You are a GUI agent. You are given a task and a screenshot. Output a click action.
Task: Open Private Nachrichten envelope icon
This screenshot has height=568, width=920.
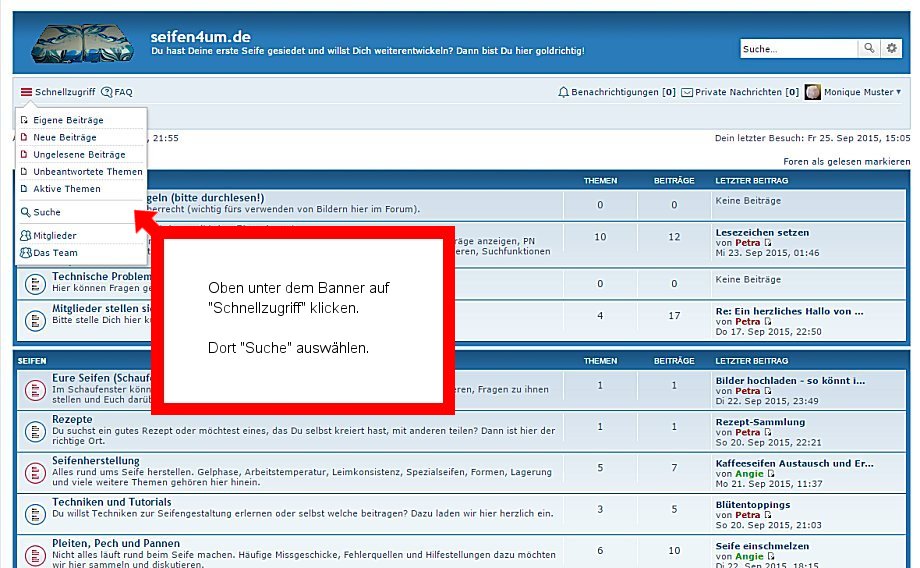click(x=687, y=92)
